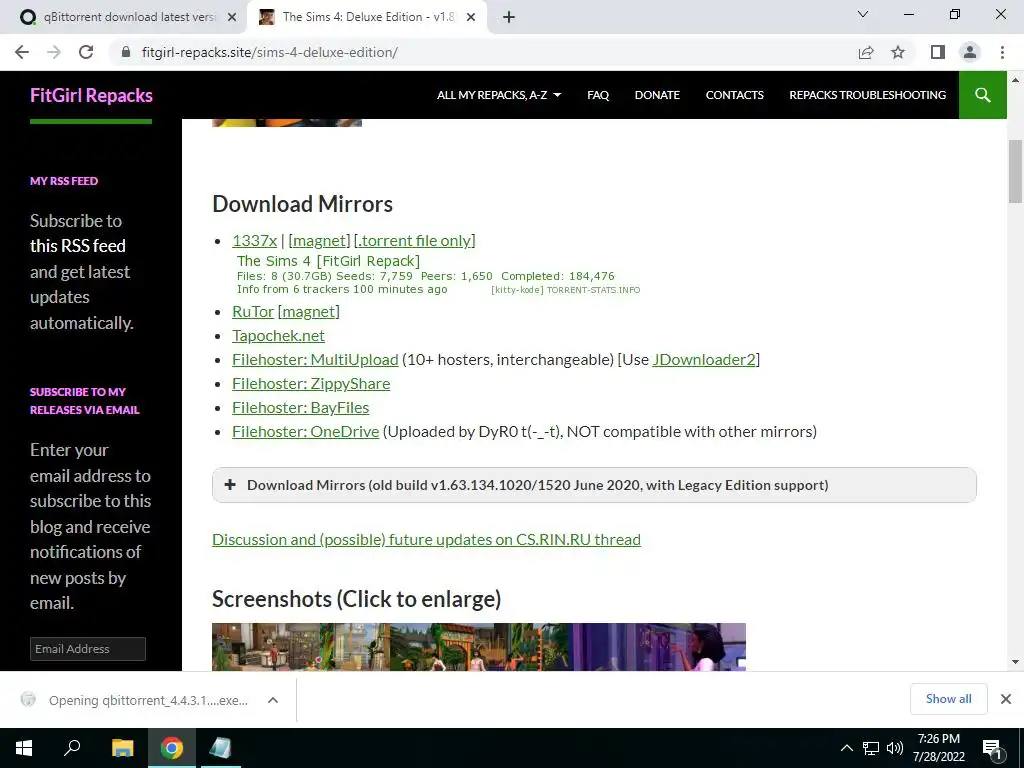The image size is (1024, 768).
Task: Select The Sims 4: Deluxe Edition tab
Action: tap(368, 17)
